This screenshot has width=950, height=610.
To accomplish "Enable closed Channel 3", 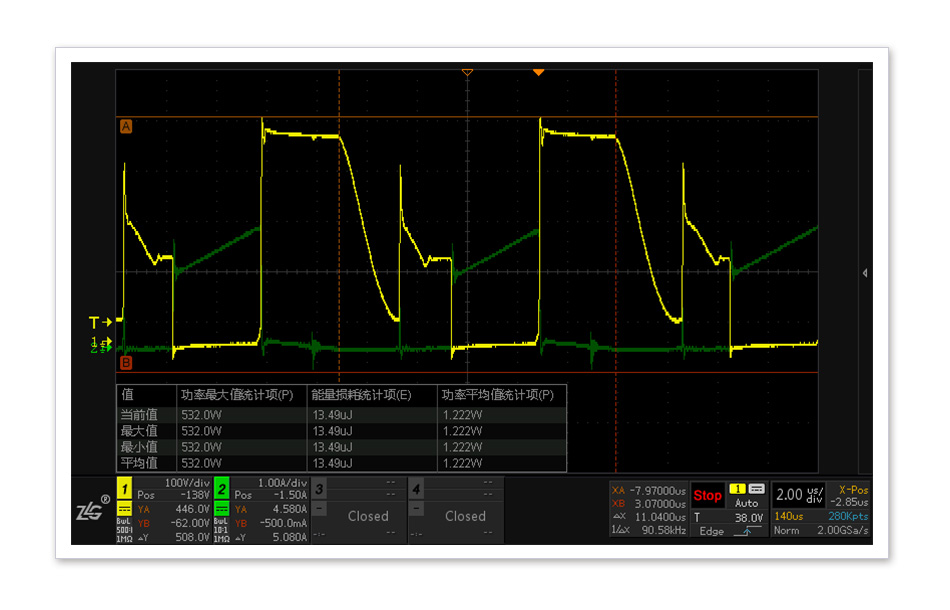I will pos(367,516).
